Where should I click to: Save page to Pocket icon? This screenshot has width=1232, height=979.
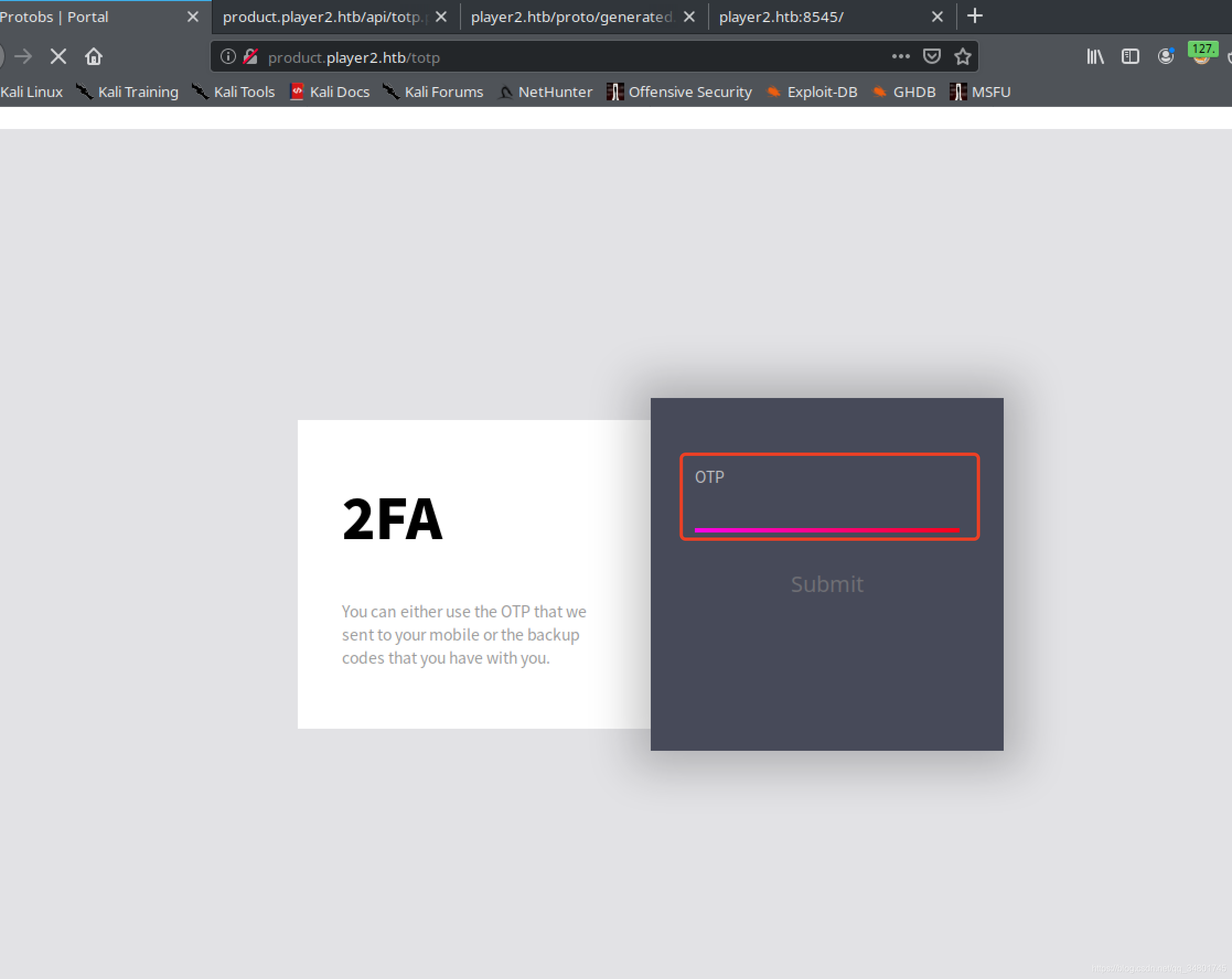click(x=931, y=57)
